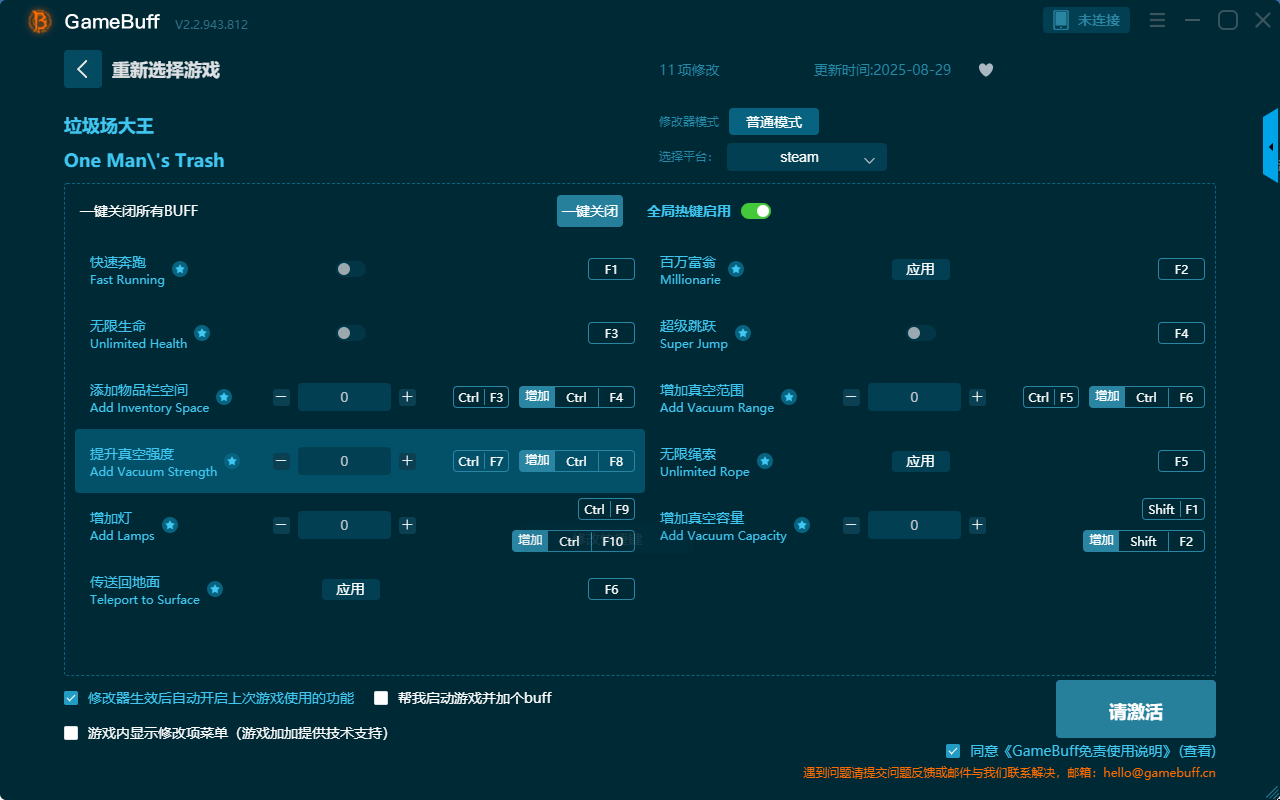Toggle Super Jump switch

pos(921,333)
